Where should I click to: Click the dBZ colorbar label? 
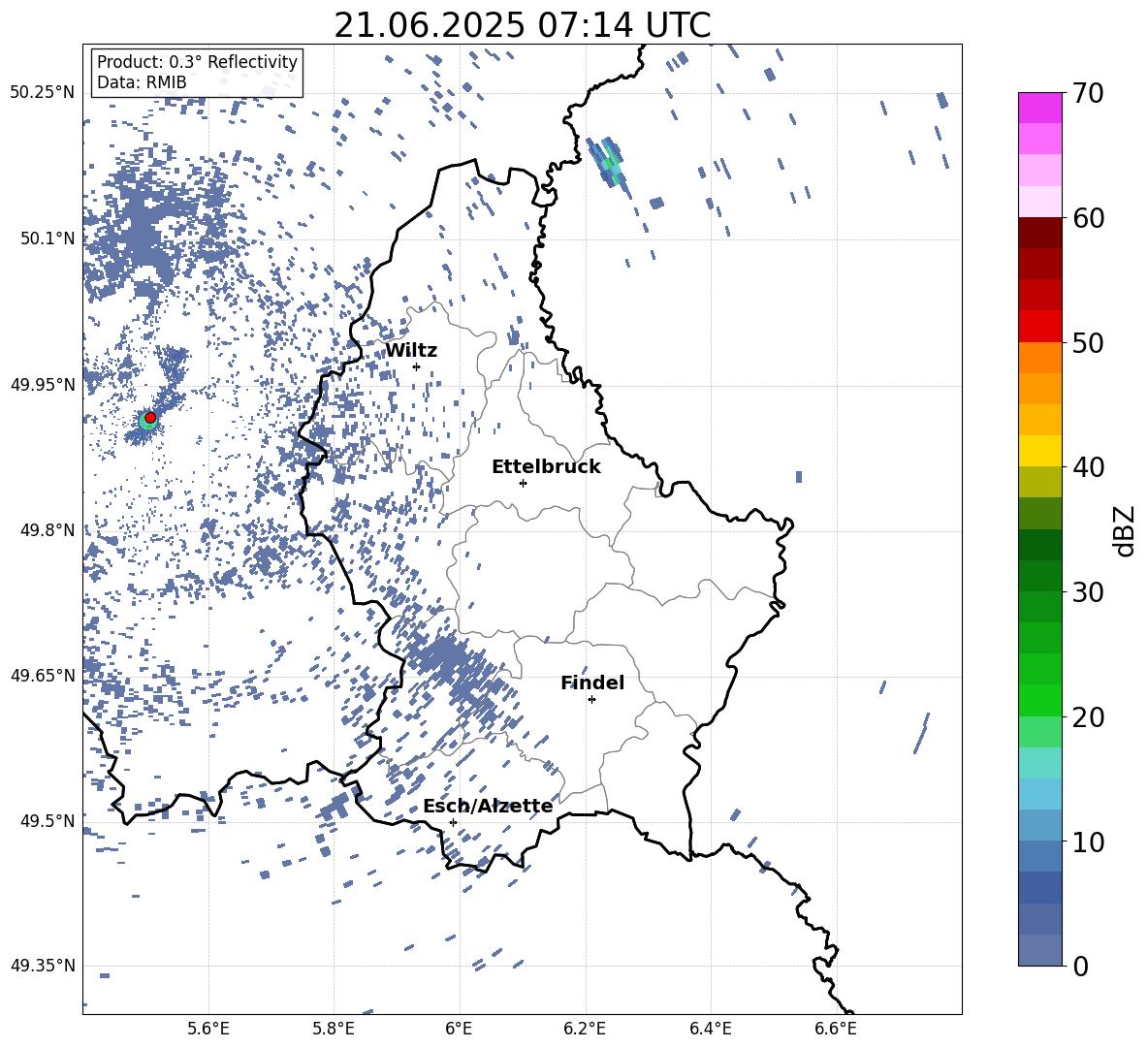(1124, 530)
